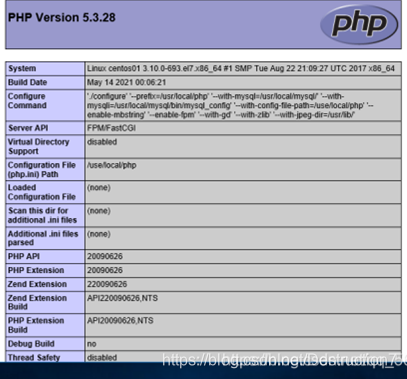Image resolution: width=407 pixels, height=379 pixels.
Task: Select PHP API value 20090626
Action: point(105,256)
